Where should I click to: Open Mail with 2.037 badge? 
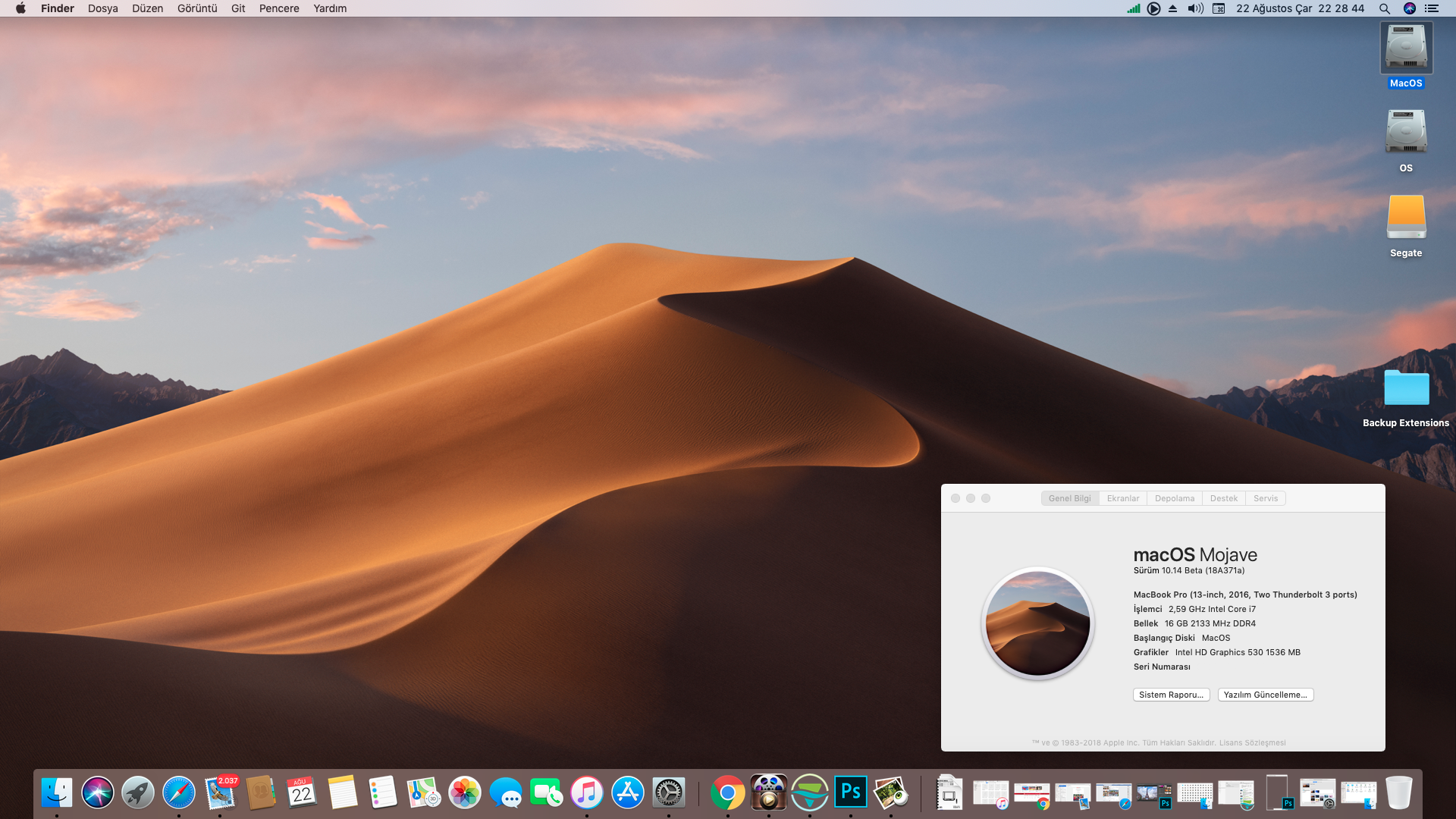click(x=220, y=792)
